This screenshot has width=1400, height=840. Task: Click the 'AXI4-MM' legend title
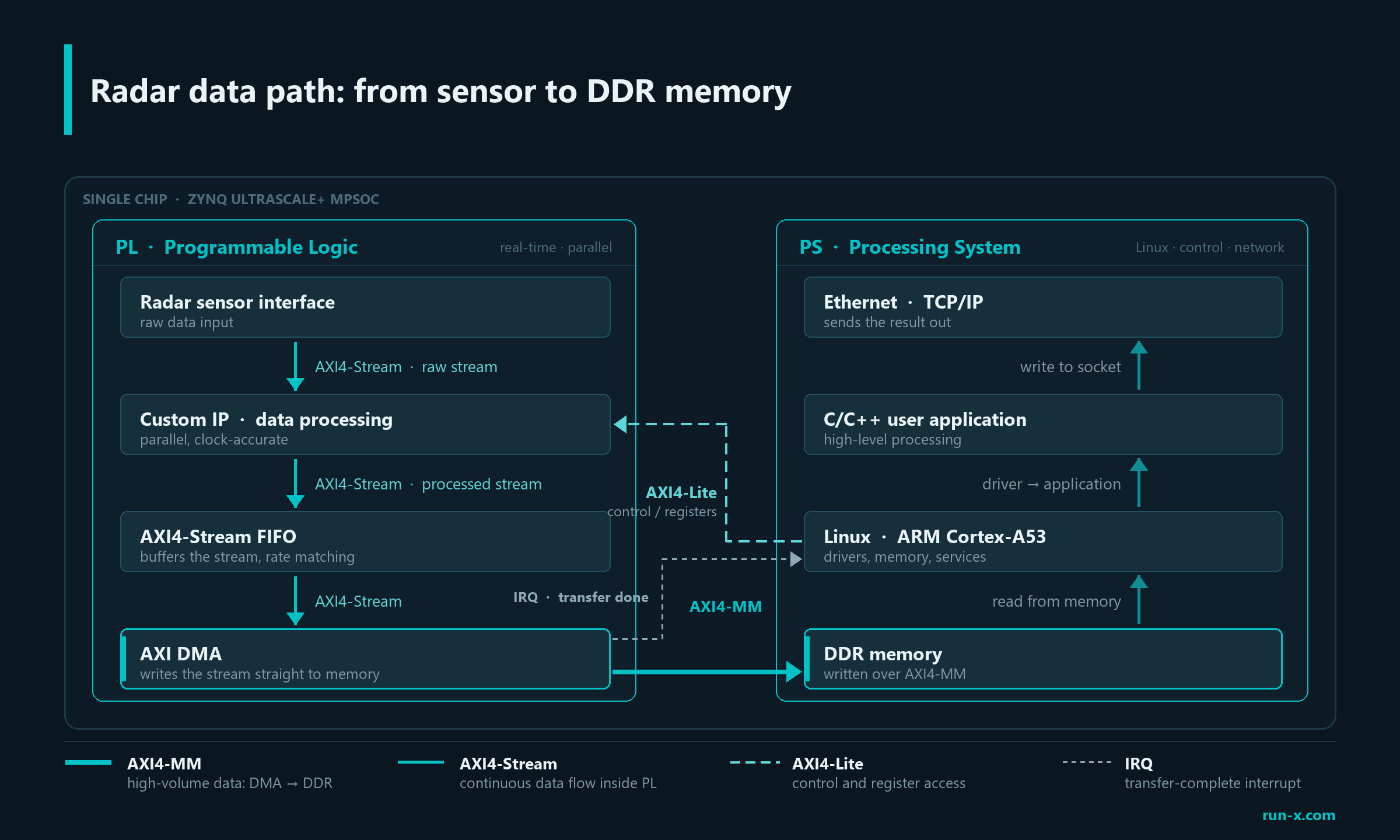(x=164, y=764)
